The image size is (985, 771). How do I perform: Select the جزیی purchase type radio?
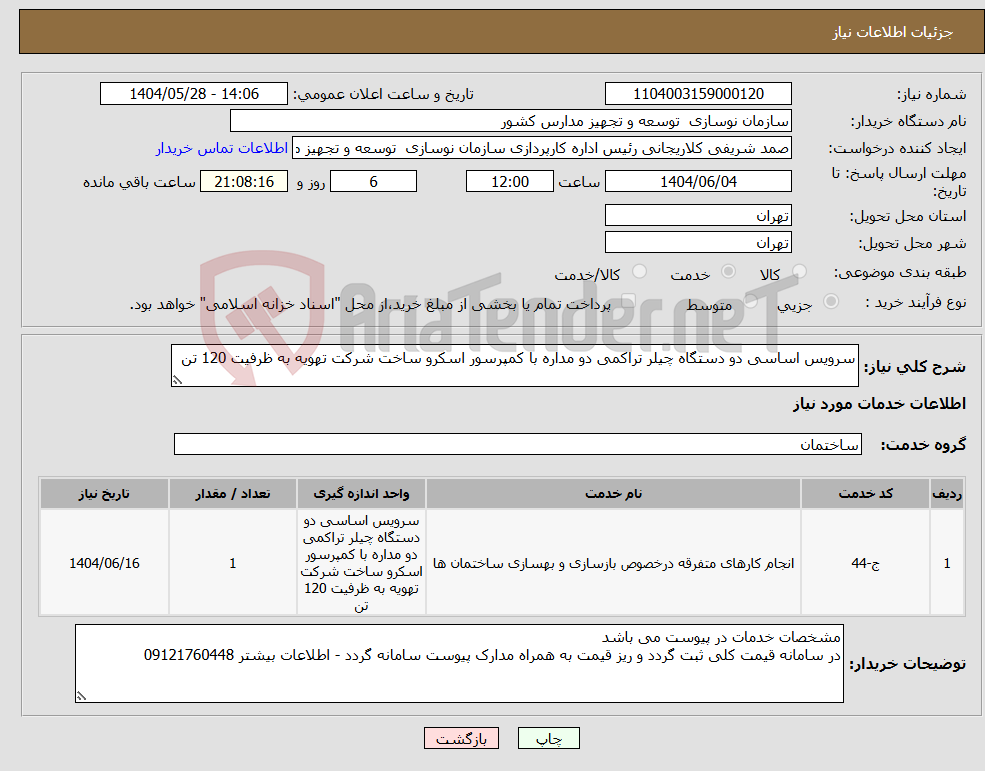click(x=831, y=301)
